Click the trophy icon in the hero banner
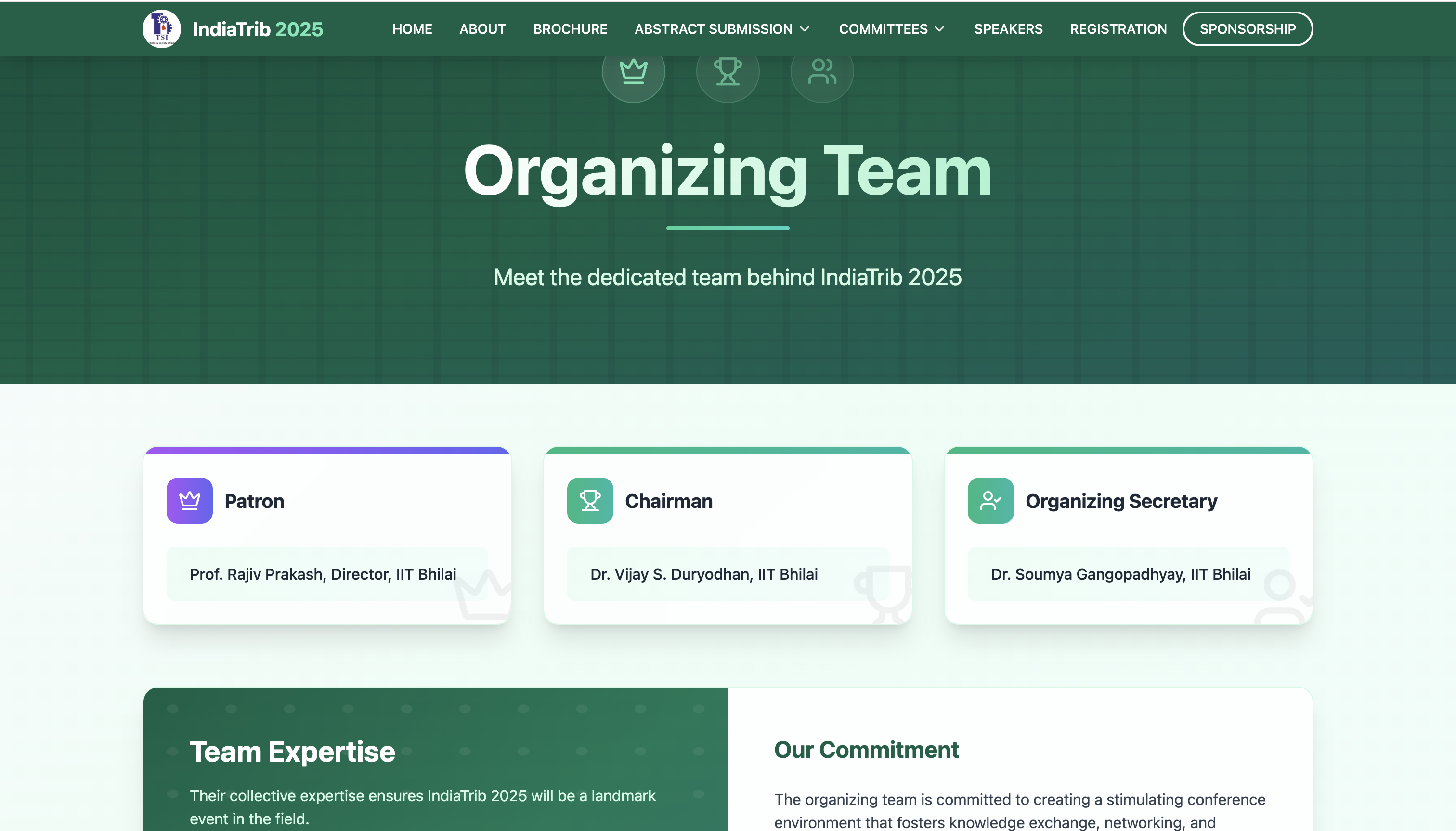Image resolution: width=1456 pixels, height=831 pixels. (728, 71)
